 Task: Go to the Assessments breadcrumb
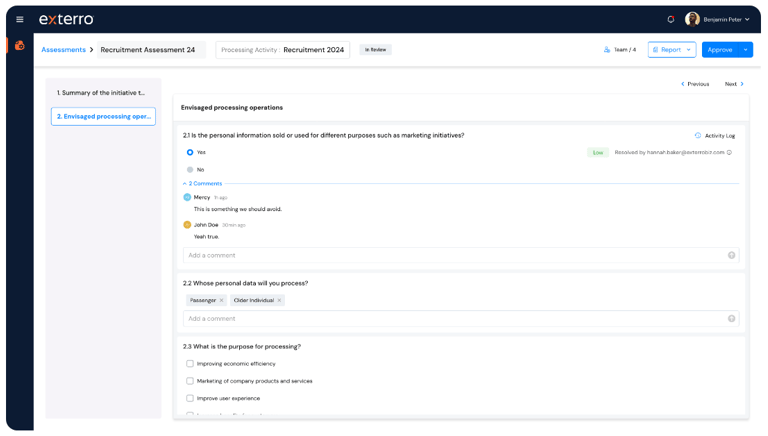click(x=63, y=49)
